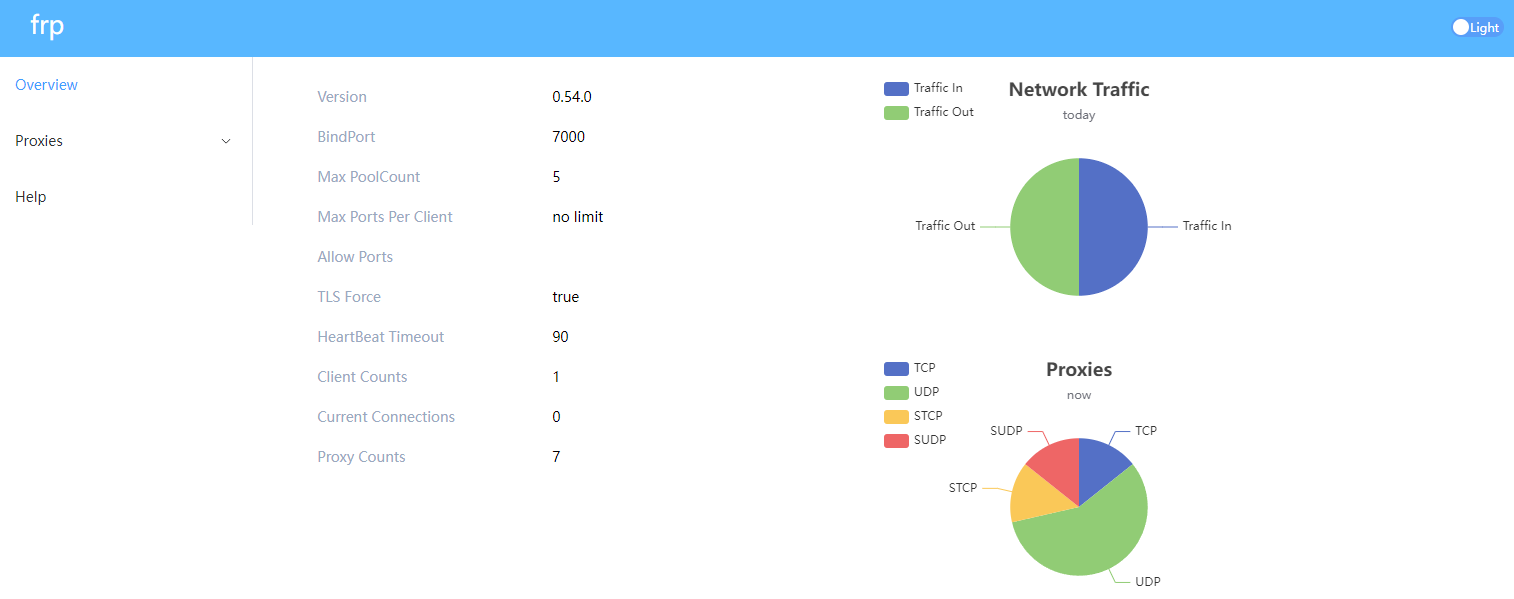Click the Version value 0.54.0
The width and height of the screenshot is (1514, 599).
(572, 97)
